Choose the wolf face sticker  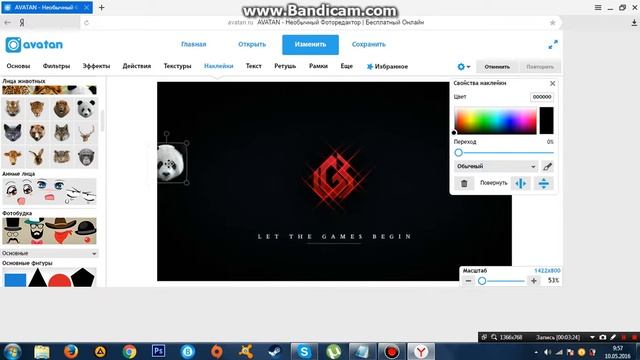coord(62,133)
